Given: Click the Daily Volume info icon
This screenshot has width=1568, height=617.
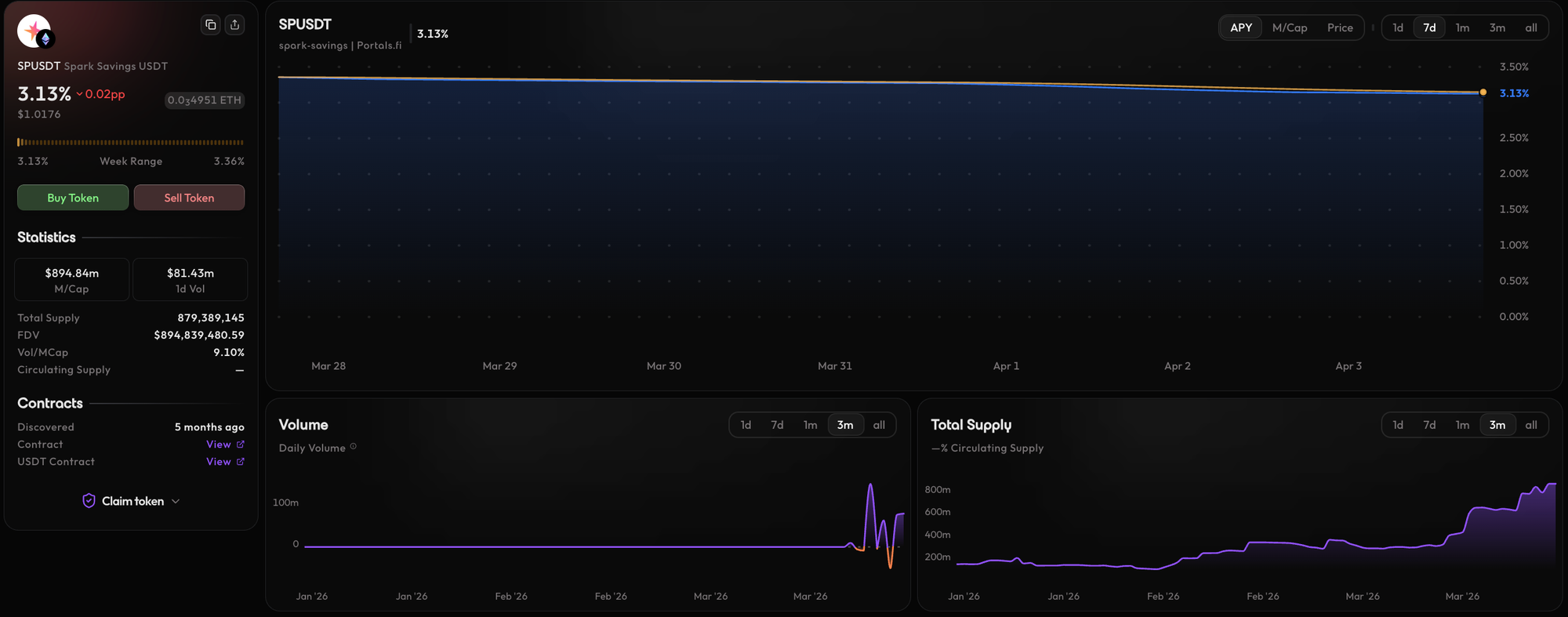Looking at the screenshot, I should coord(354,447).
